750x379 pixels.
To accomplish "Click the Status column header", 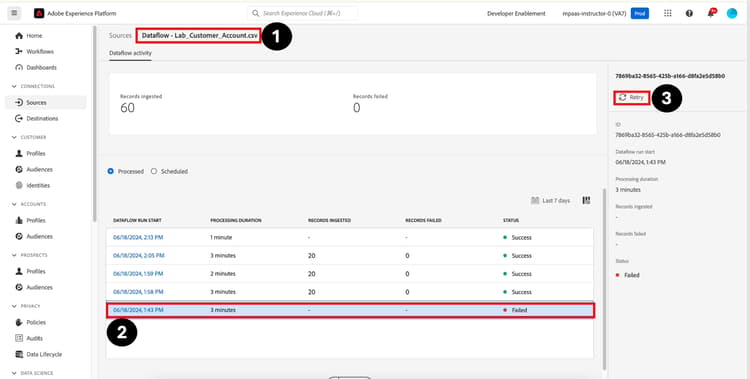I will click(x=511, y=221).
